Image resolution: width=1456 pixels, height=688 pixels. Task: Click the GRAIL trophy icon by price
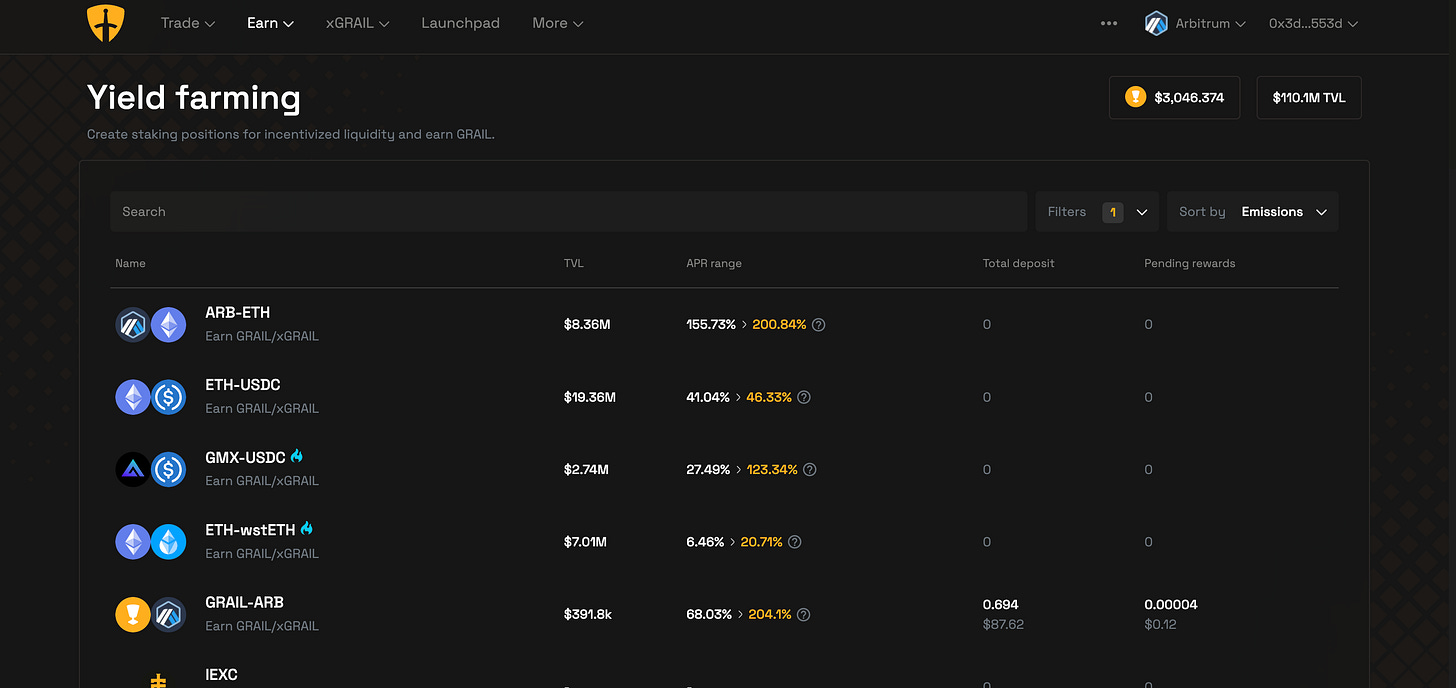[x=1135, y=97]
